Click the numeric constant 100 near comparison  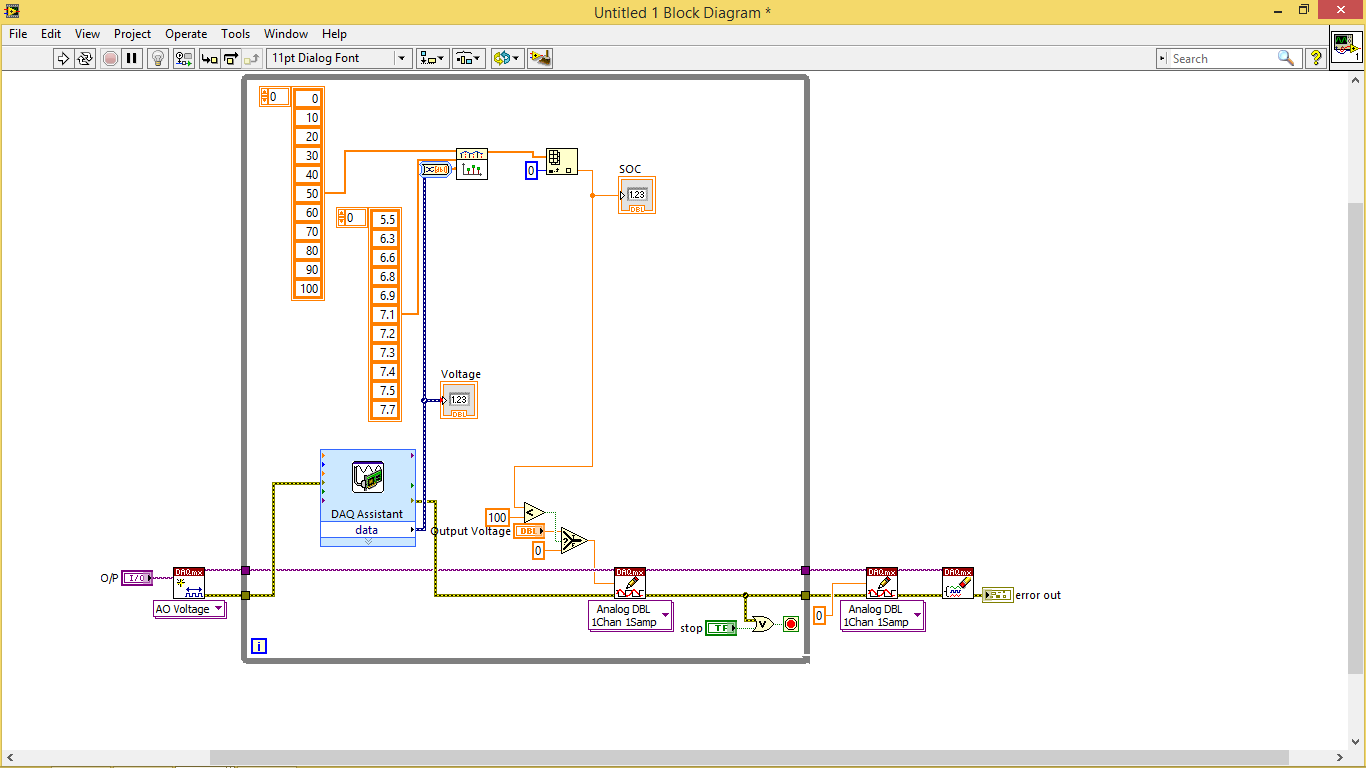497,517
